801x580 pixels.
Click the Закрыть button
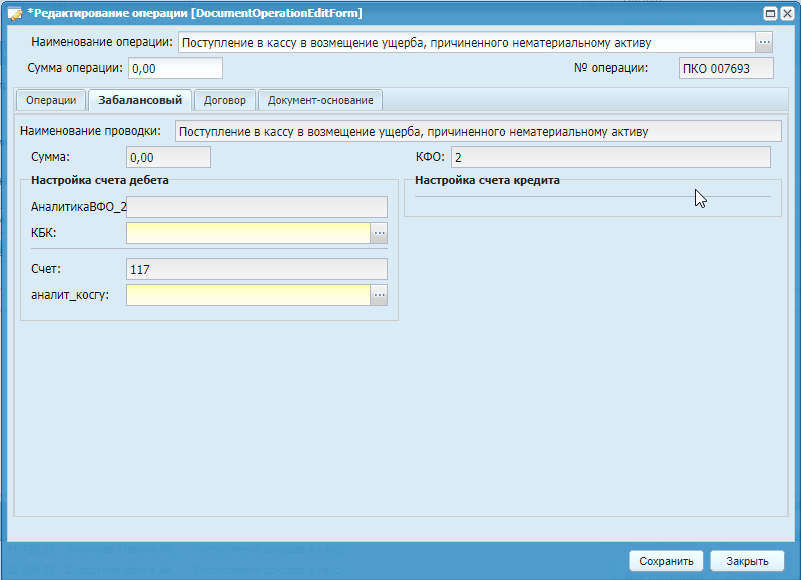coord(747,561)
